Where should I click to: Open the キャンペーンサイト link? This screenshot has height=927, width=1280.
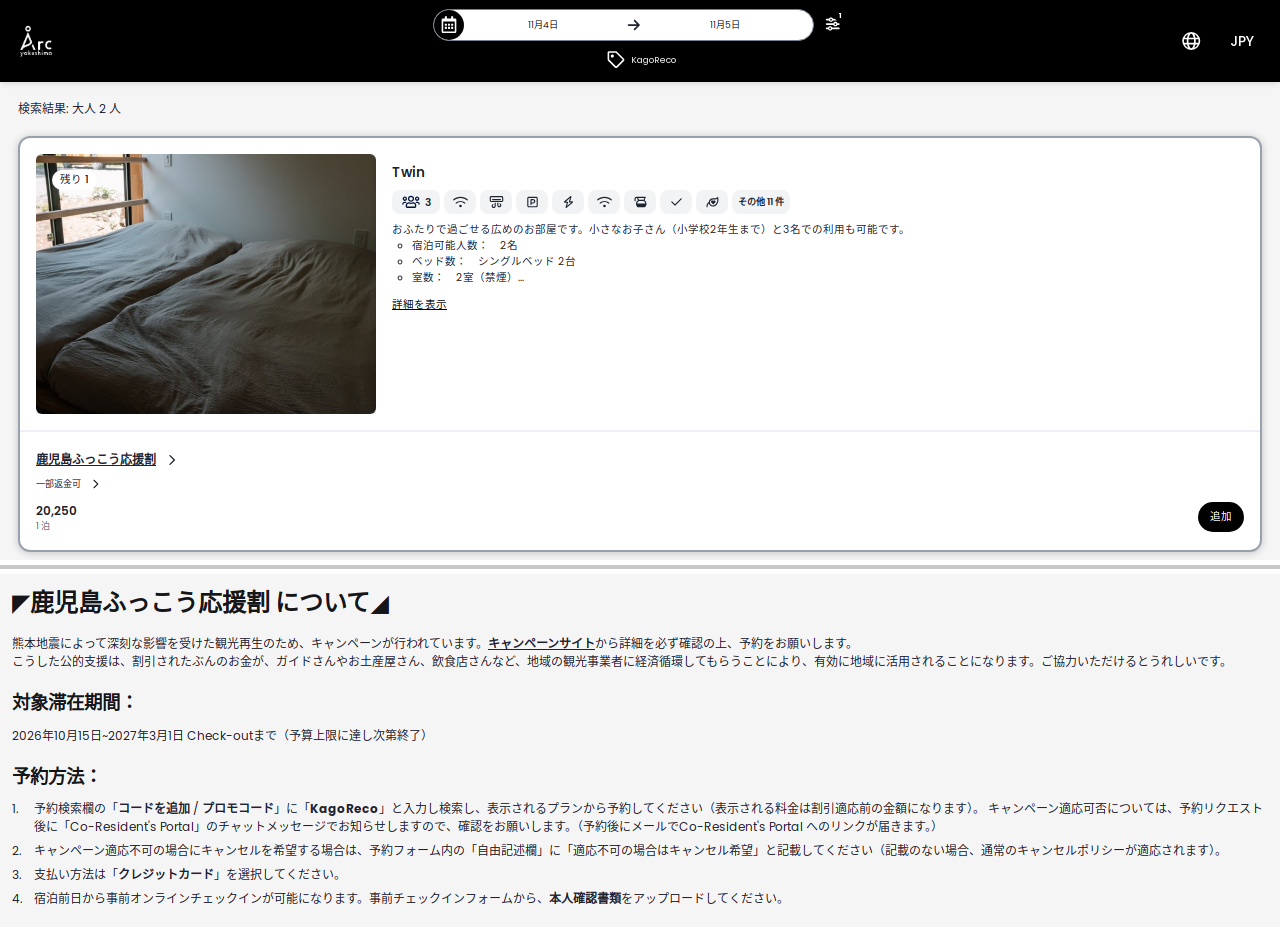point(541,643)
